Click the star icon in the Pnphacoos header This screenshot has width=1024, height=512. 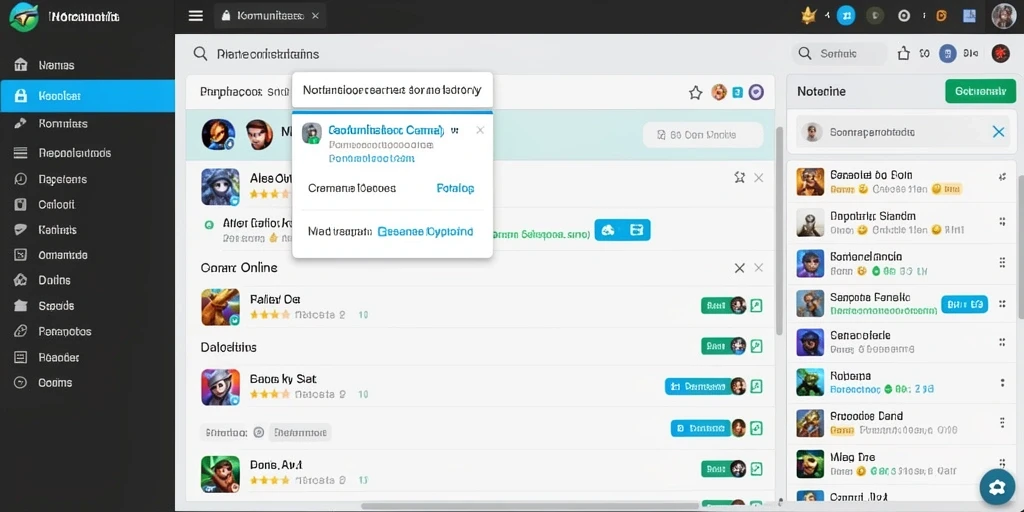click(x=696, y=93)
